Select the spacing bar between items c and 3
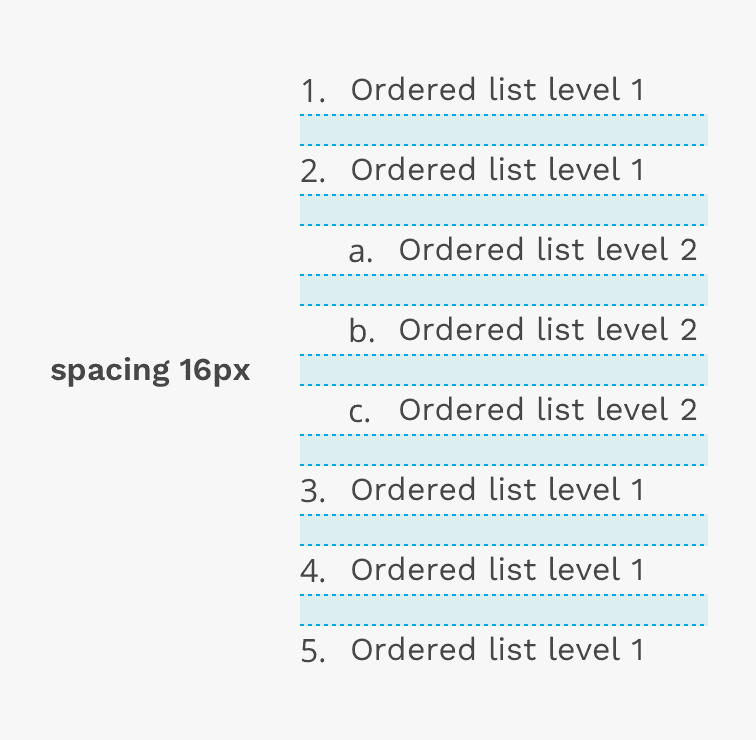This screenshot has width=756, height=740. pyautogui.click(x=503, y=450)
